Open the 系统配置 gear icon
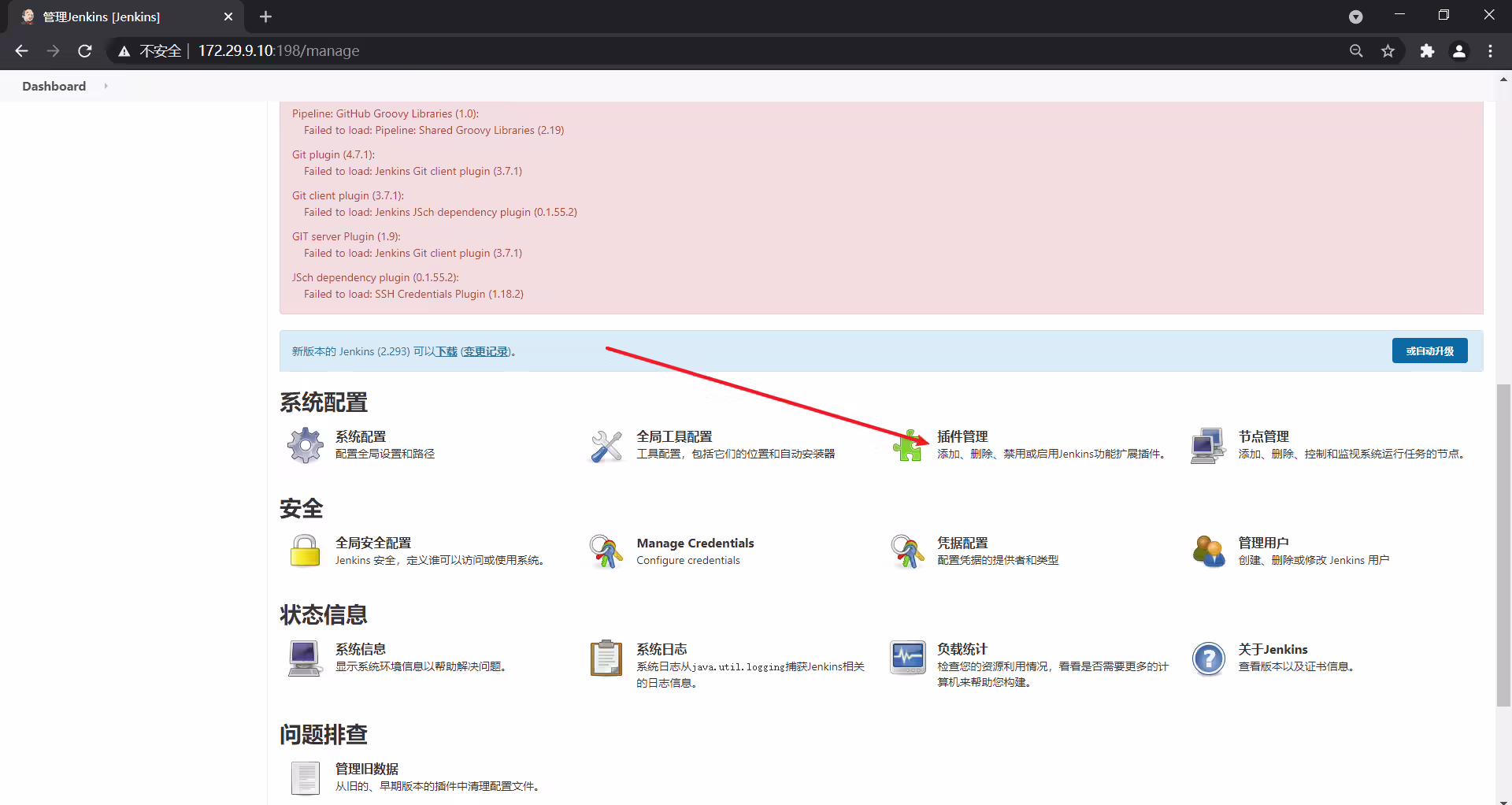 (x=305, y=445)
